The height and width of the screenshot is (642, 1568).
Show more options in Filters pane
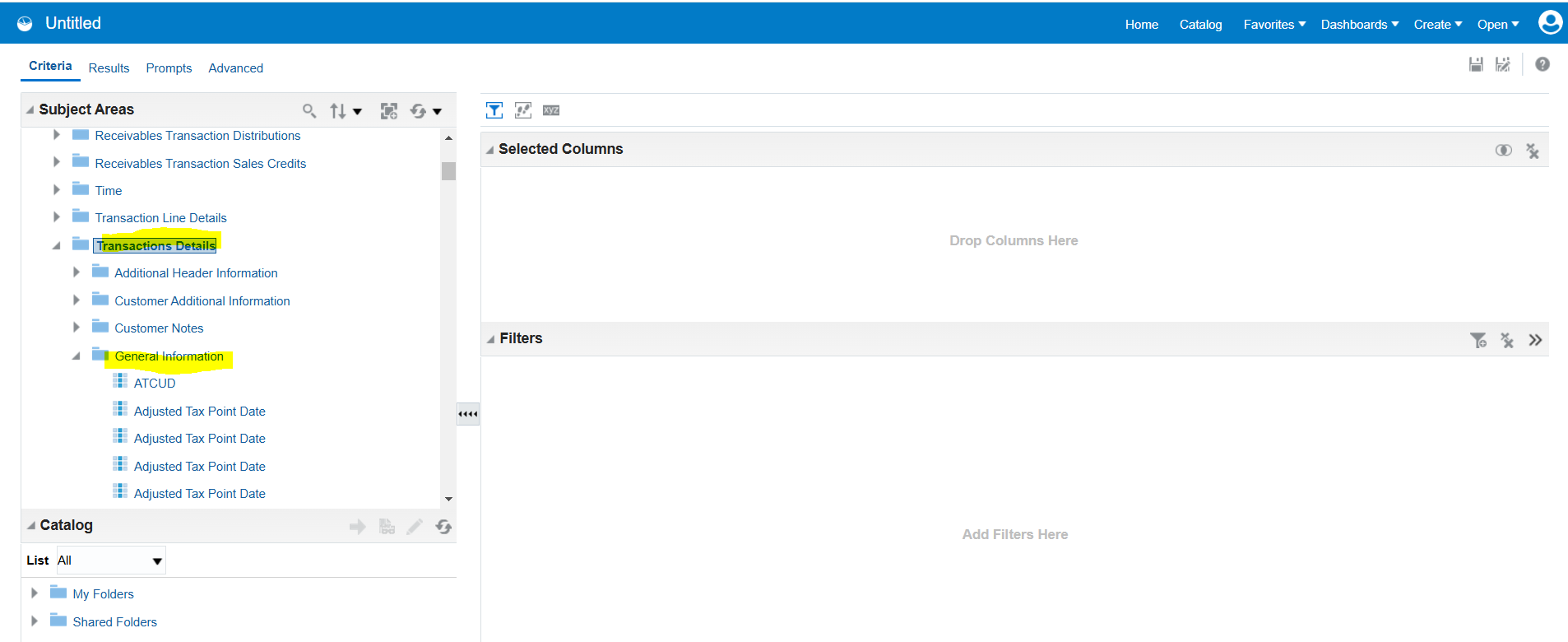1535,340
